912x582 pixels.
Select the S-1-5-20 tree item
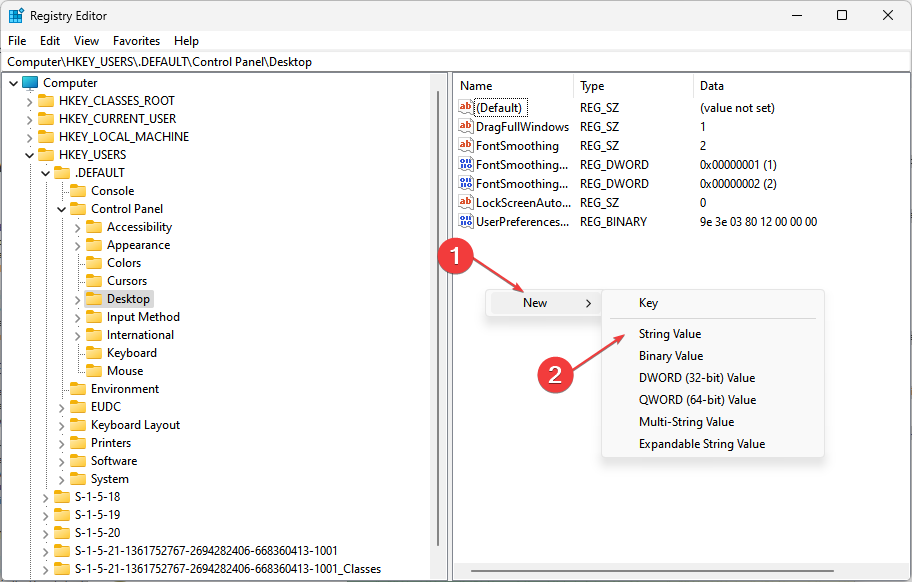[x=97, y=534]
